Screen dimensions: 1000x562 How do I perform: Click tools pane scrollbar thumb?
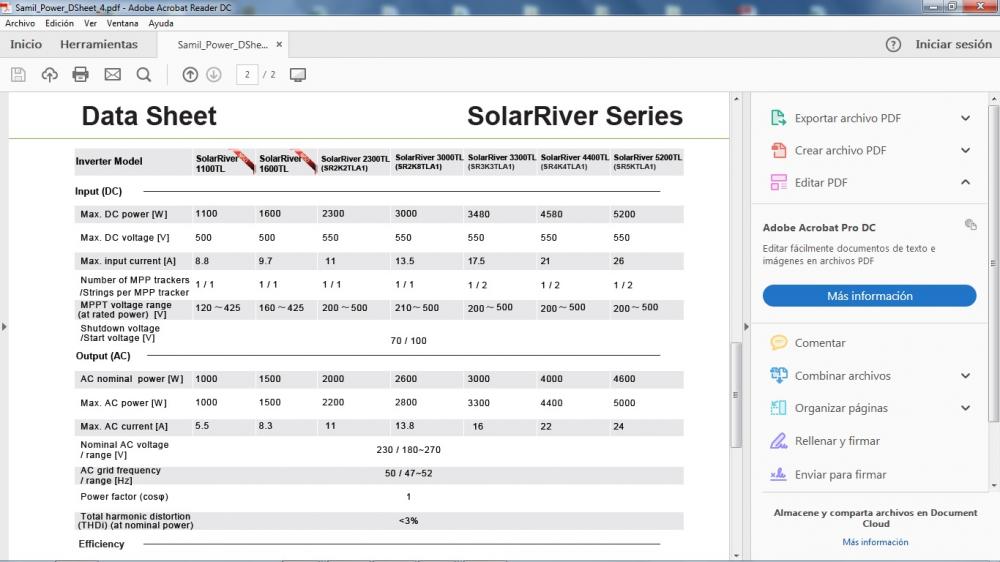(993, 263)
